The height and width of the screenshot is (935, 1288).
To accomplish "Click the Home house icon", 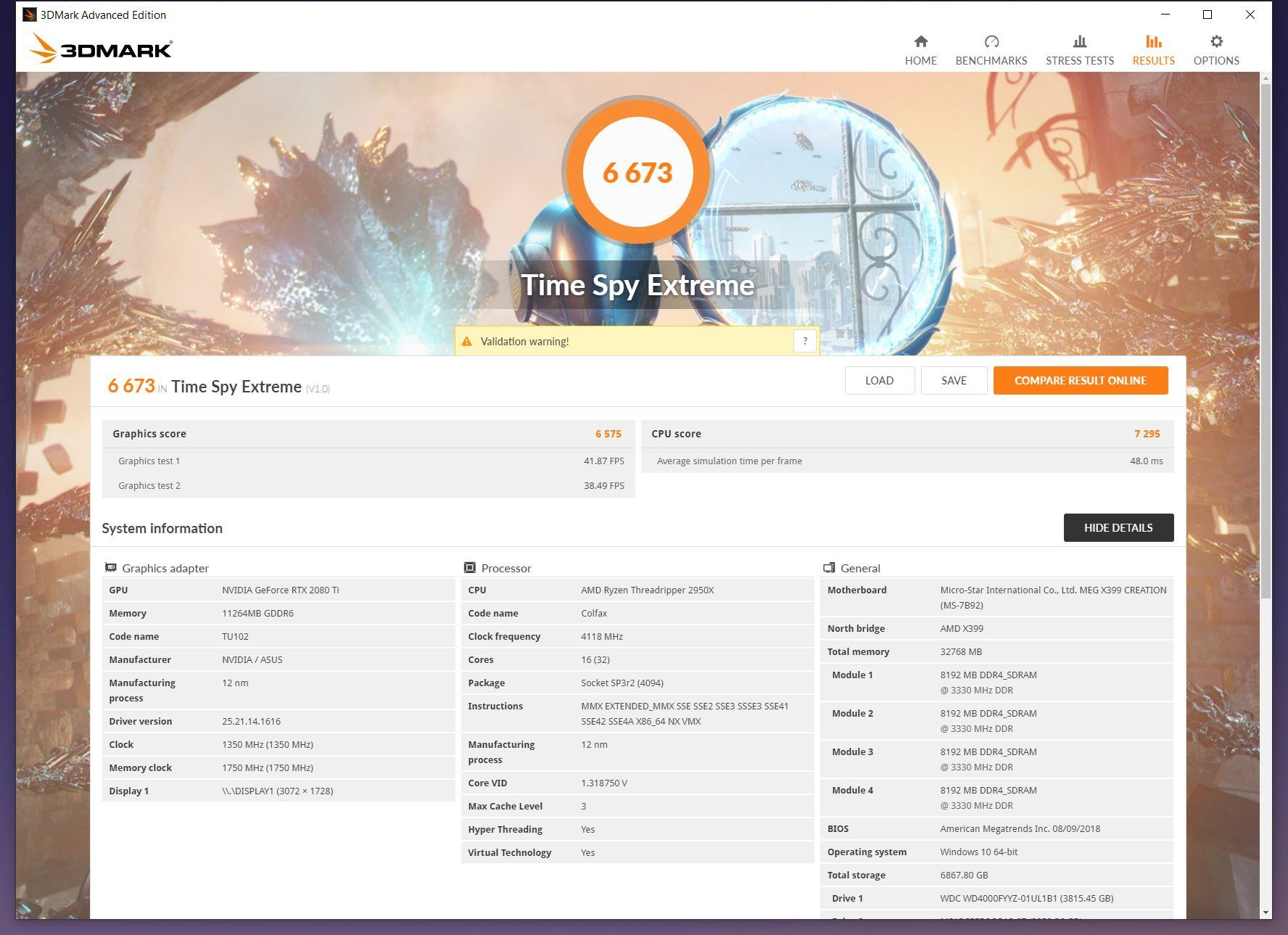I will pyautogui.click(x=920, y=41).
